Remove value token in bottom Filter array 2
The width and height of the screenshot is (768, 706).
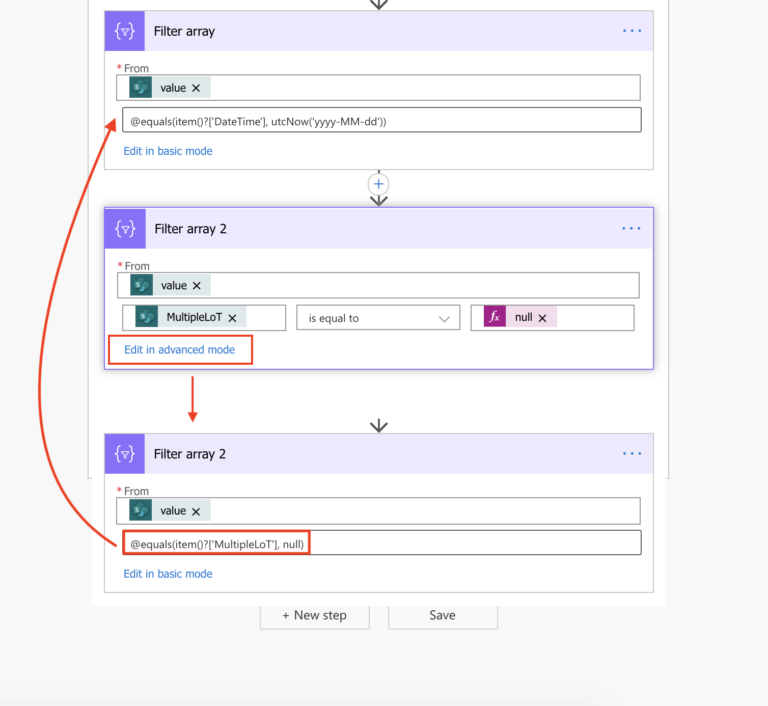(x=196, y=511)
